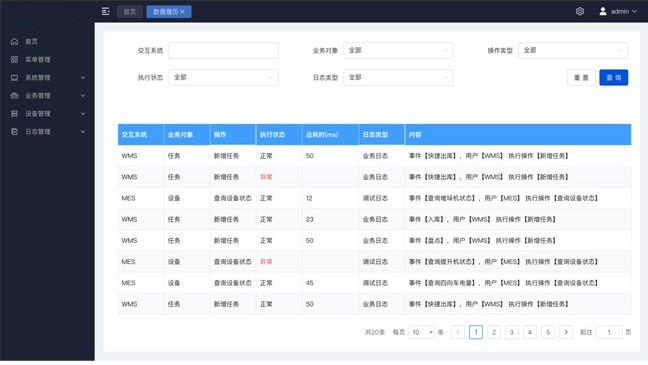Select the home icon in sidebar
The width and height of the screenshot is (648, 365).
click(14, 41)
